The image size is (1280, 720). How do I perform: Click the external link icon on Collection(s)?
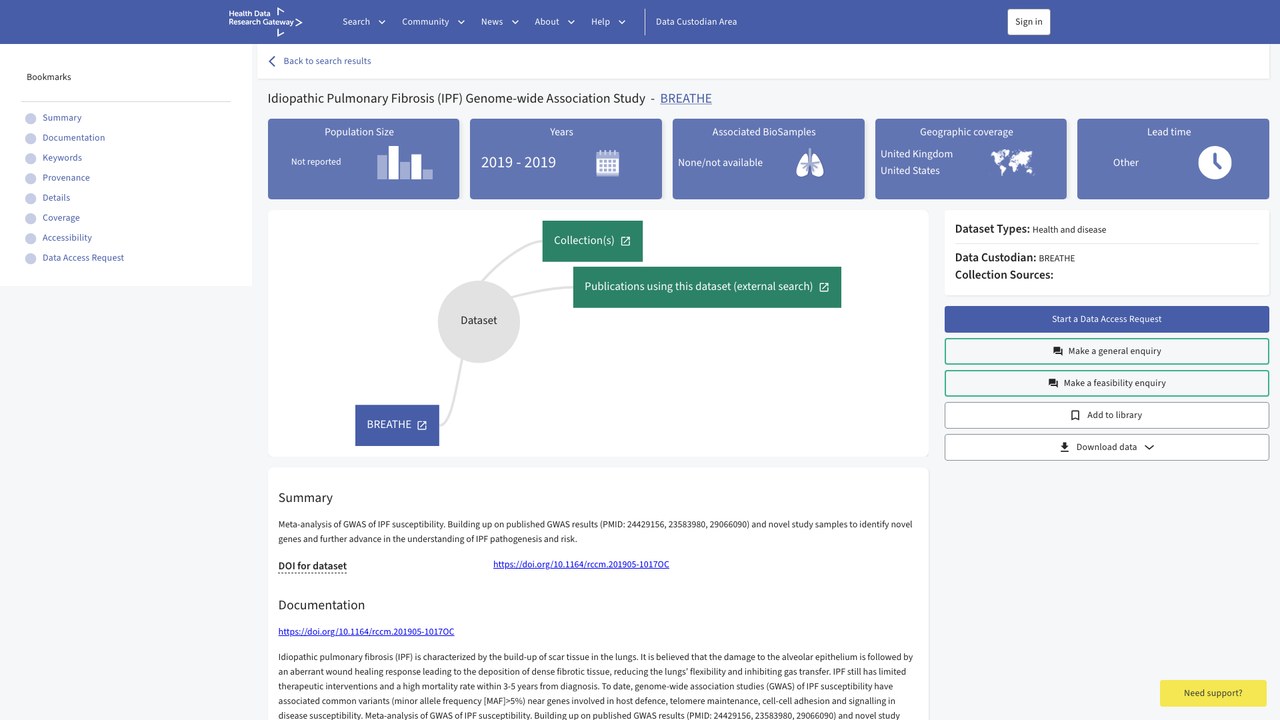tap(626, 241)
